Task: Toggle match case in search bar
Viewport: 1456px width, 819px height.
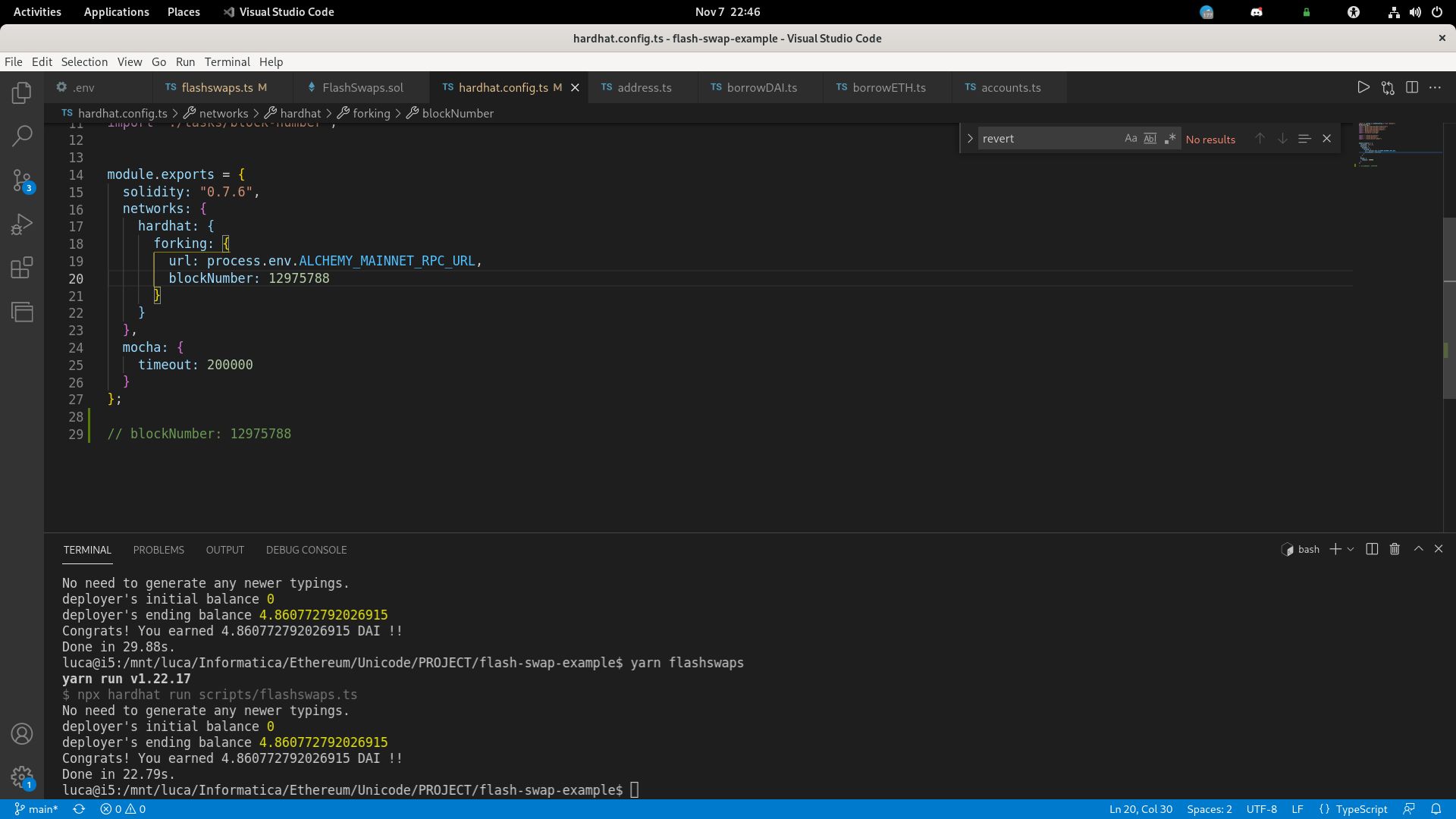Action: 1130,138
